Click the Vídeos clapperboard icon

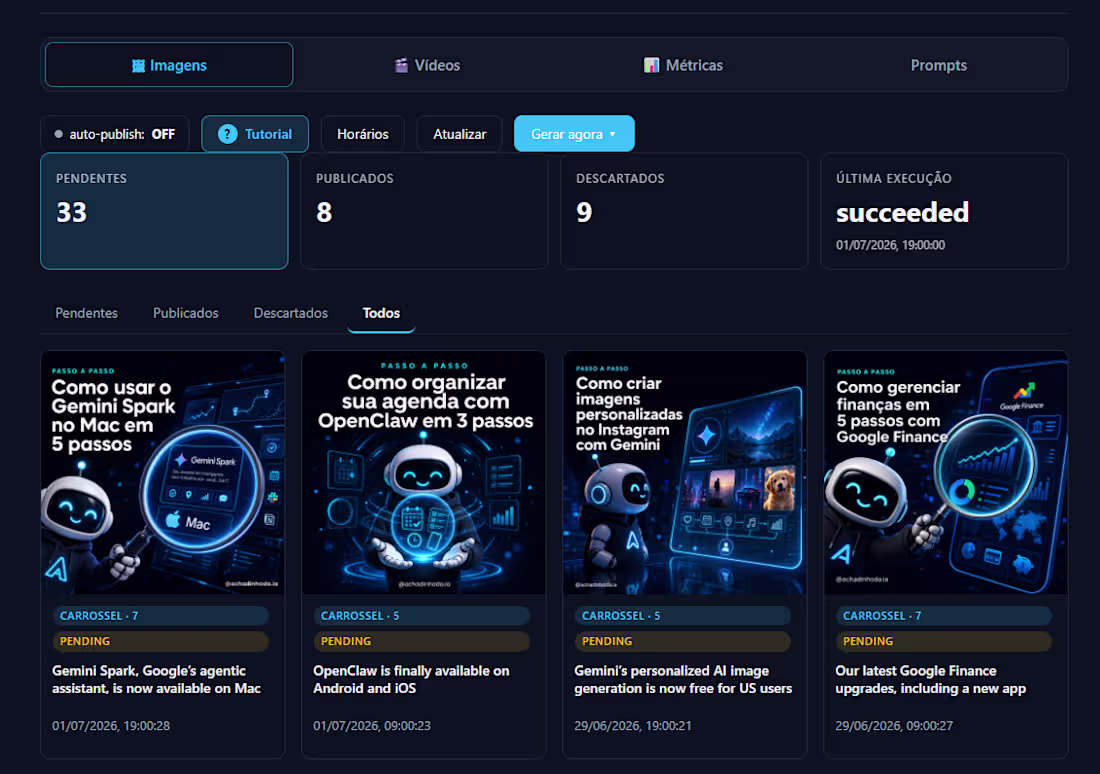click(x=401, y=65)
